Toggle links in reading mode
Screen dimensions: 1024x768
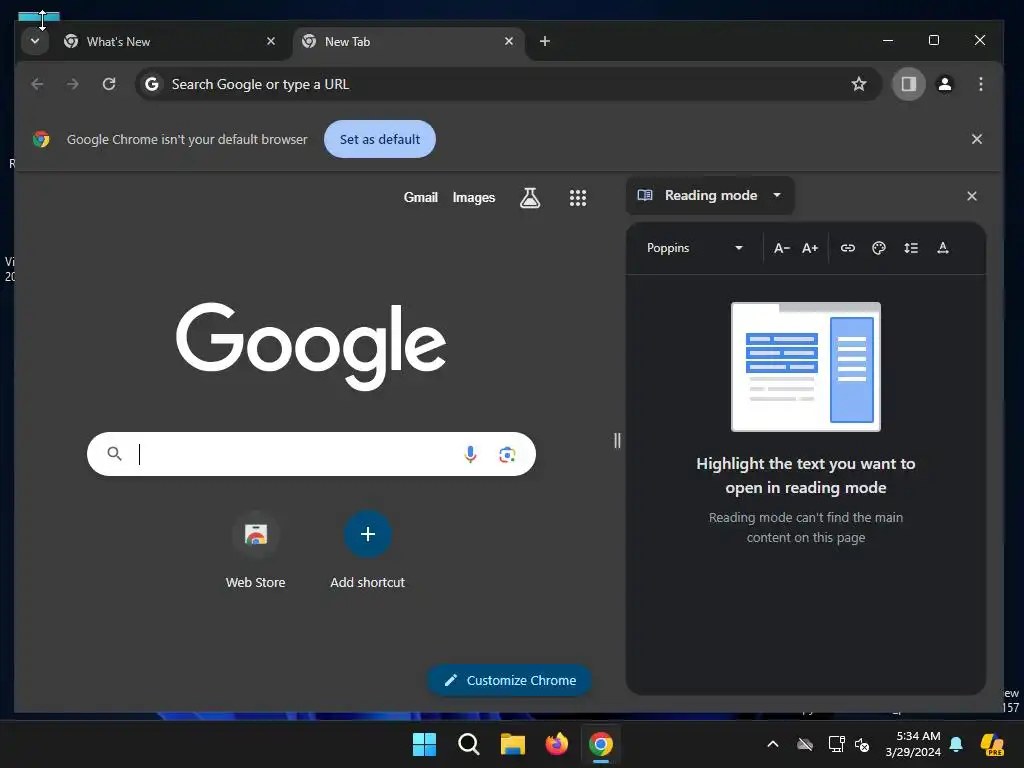pos(847,248)
